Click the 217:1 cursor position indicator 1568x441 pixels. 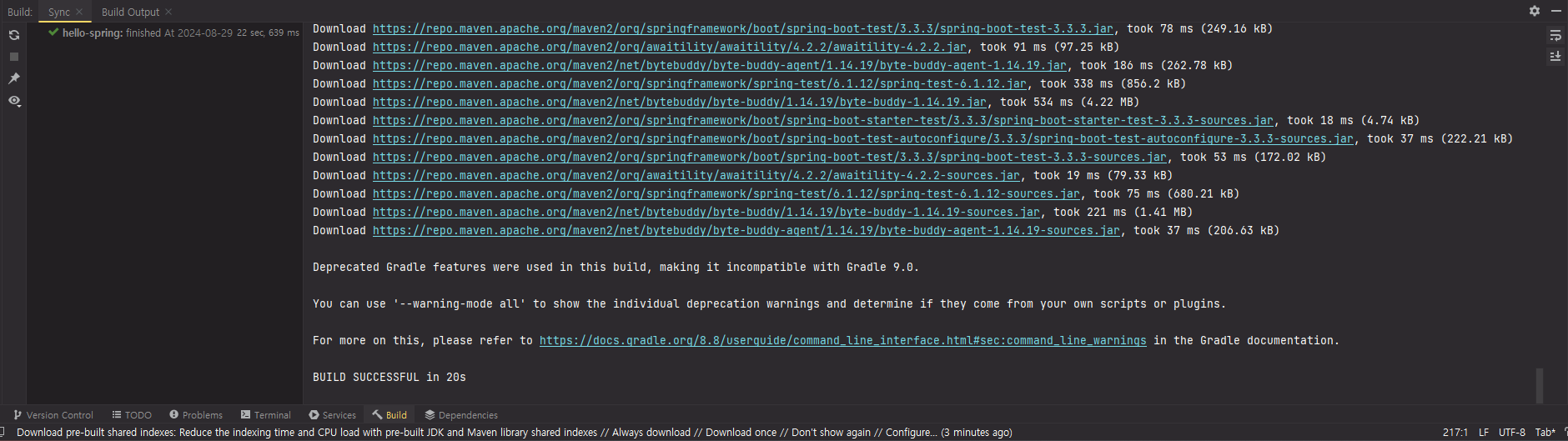pos(1455,432)
